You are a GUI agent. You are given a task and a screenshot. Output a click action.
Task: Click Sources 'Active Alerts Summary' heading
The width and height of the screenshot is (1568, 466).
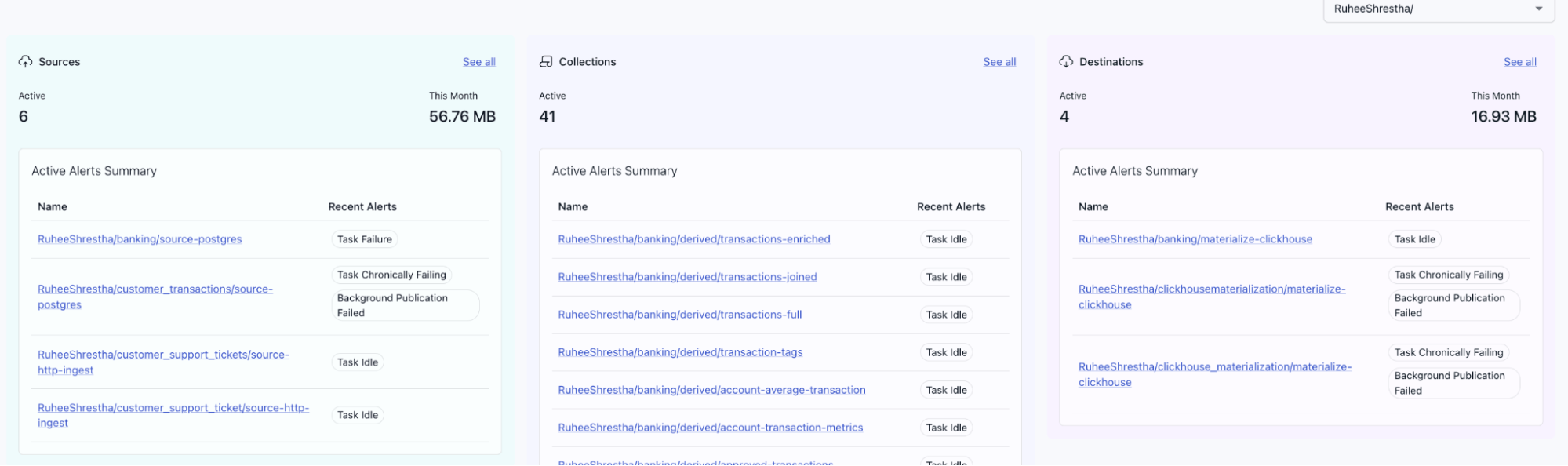click(x=94, y=171)
